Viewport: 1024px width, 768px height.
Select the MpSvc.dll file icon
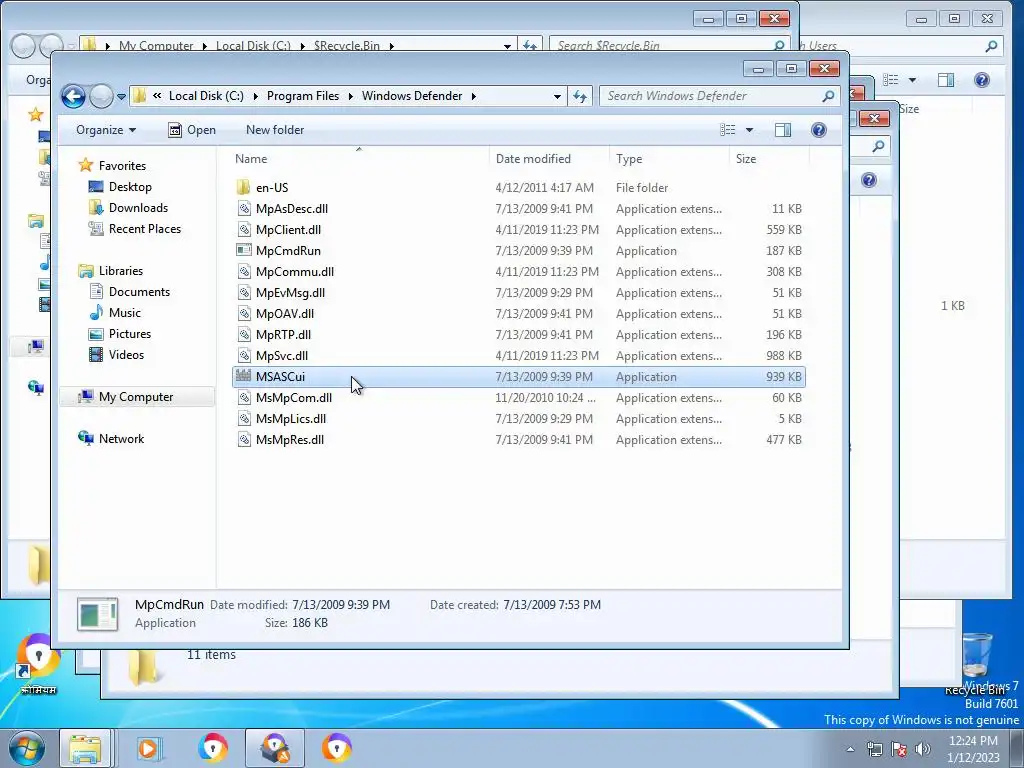pyautogui.click(x=244, y=356)
